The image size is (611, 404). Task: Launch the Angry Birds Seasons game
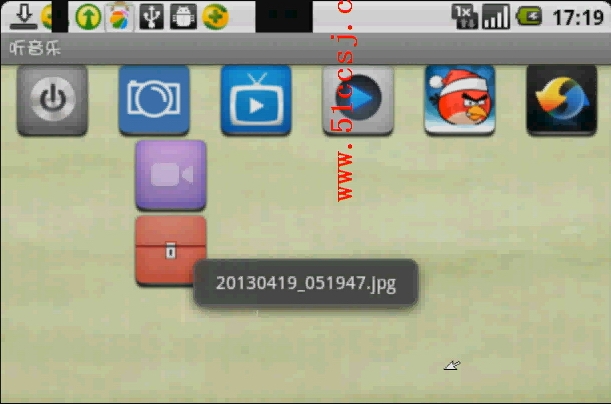coord(459,100)
